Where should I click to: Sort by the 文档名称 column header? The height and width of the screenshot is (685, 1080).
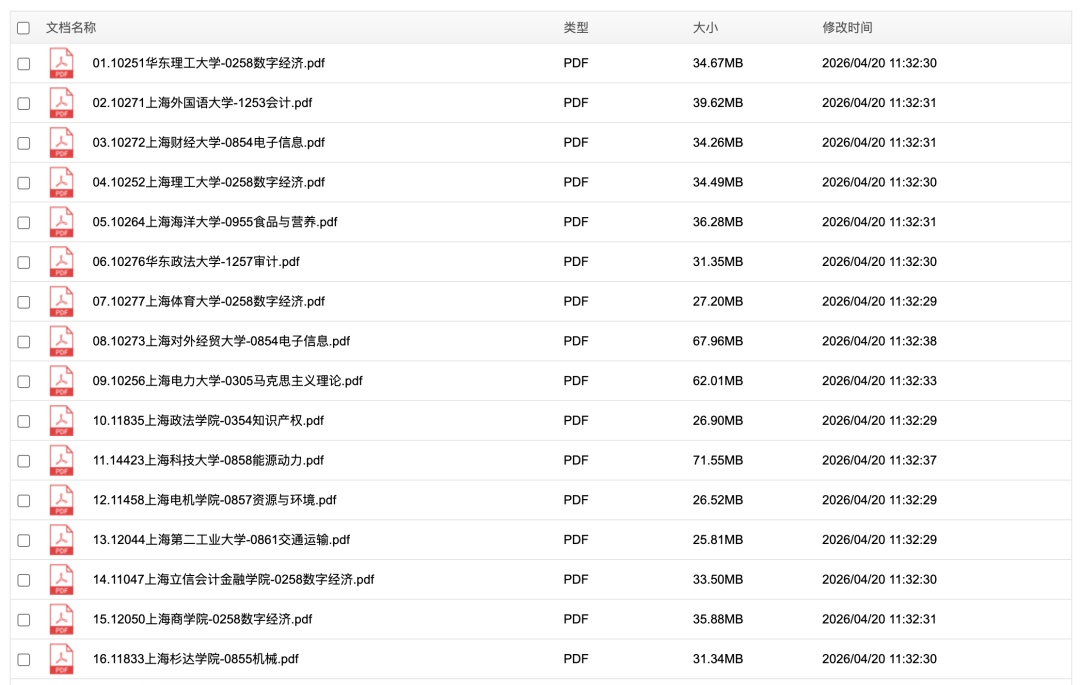[71, 28]
